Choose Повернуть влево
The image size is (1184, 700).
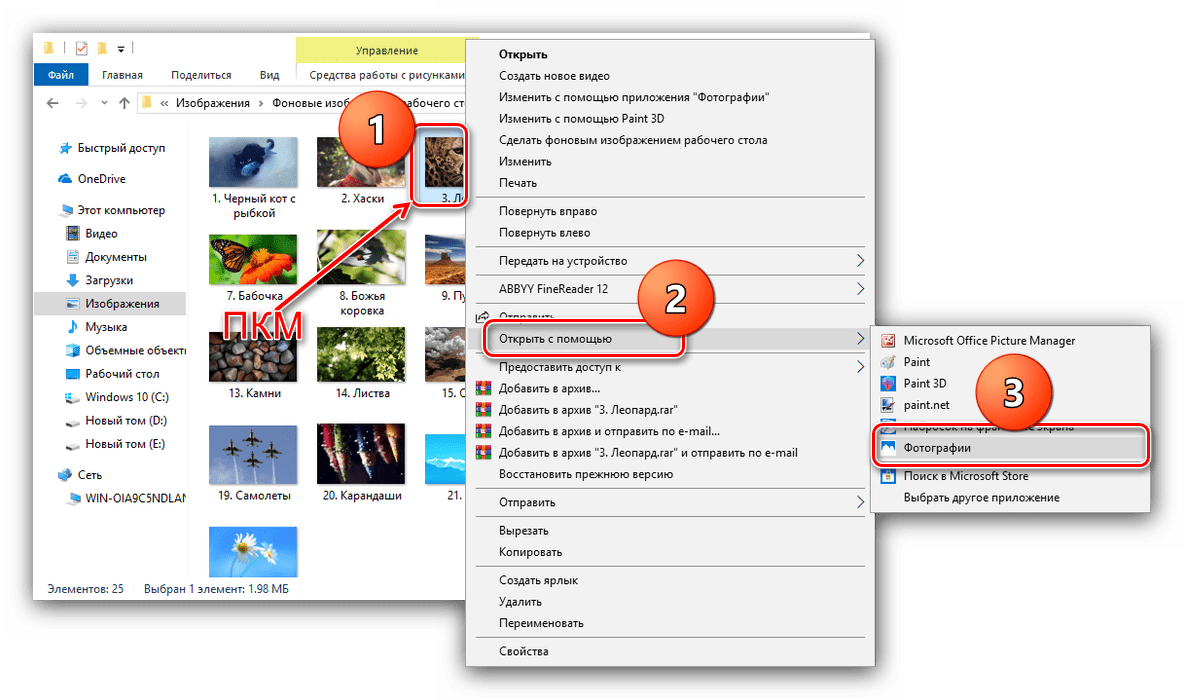544,233
